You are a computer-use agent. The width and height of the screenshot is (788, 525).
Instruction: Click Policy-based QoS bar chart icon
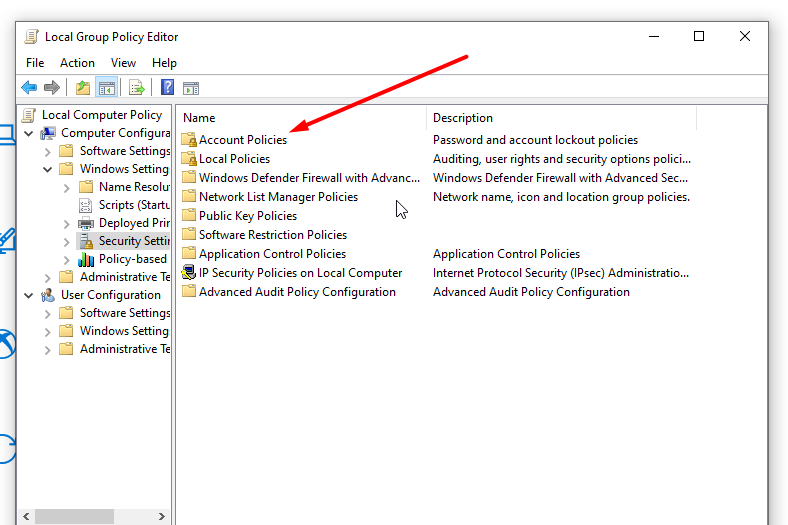(x=86, y=259)
